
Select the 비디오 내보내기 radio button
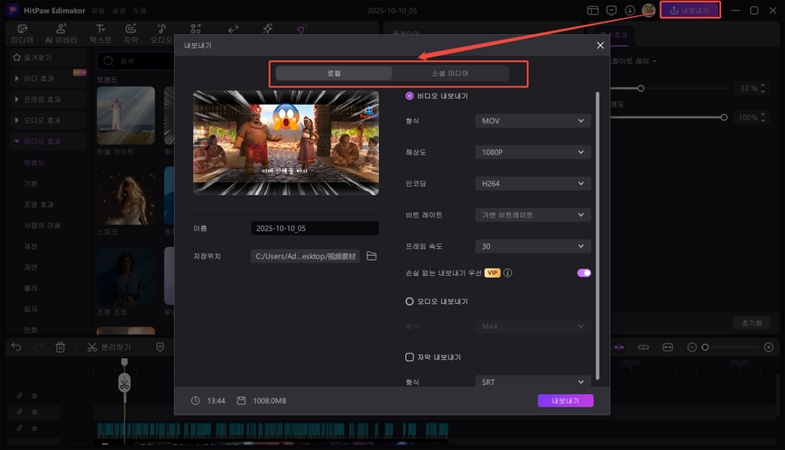tap(410, 96)
